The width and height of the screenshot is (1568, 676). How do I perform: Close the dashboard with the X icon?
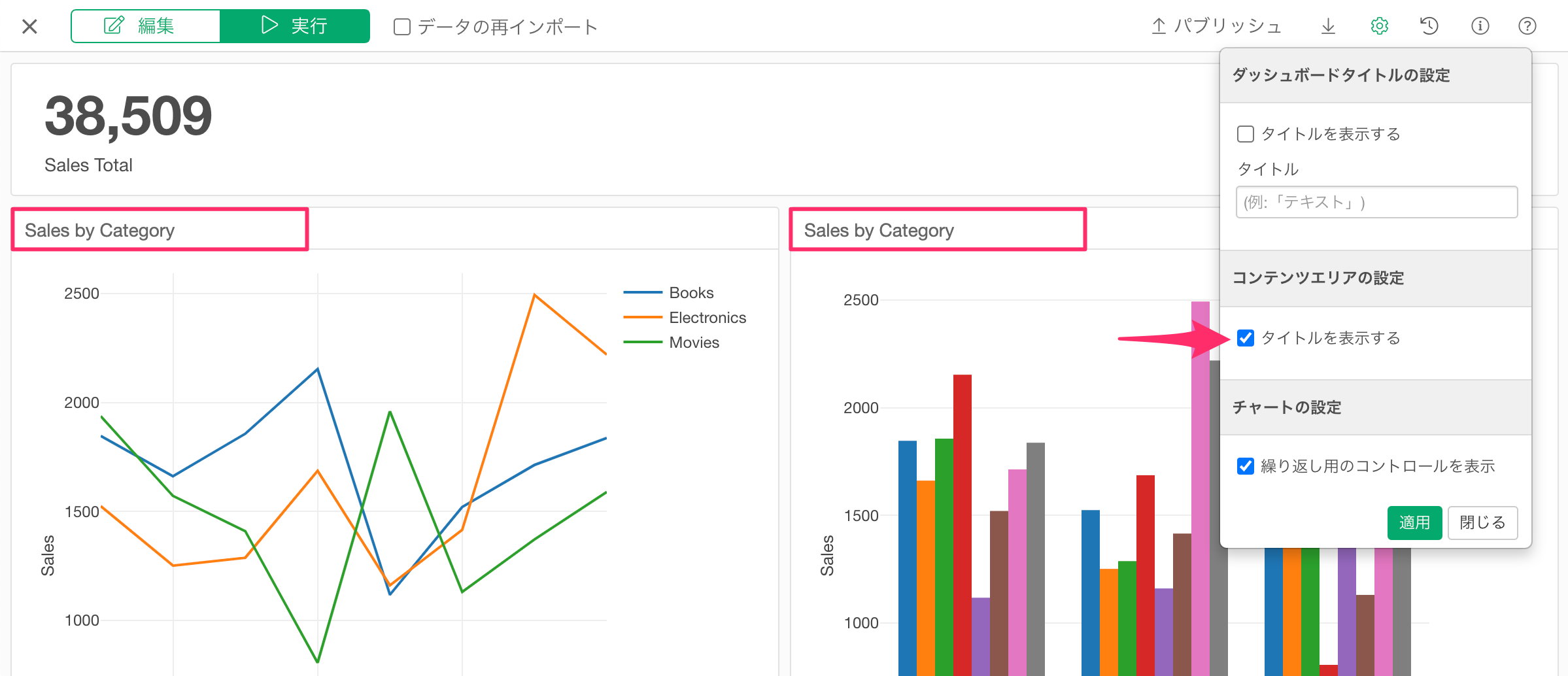click(x=29, y=26)
